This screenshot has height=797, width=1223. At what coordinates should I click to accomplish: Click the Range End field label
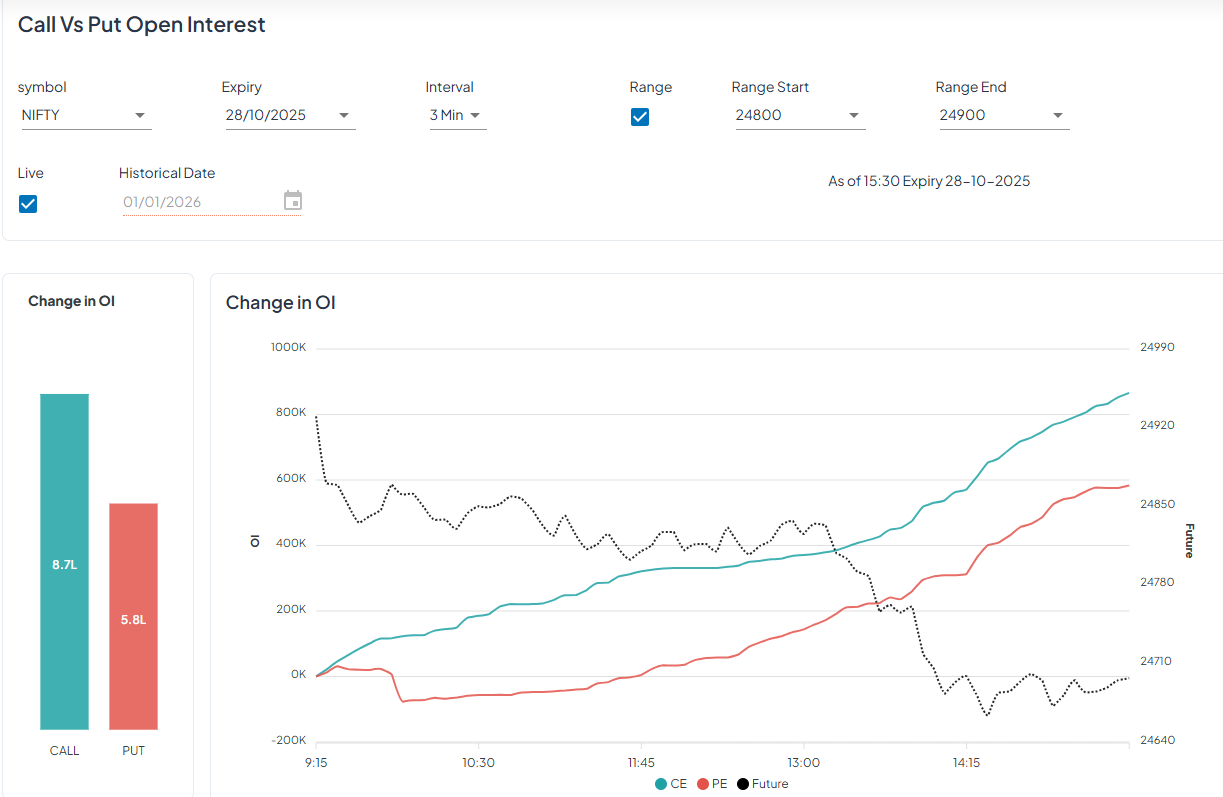coord(971,87)
